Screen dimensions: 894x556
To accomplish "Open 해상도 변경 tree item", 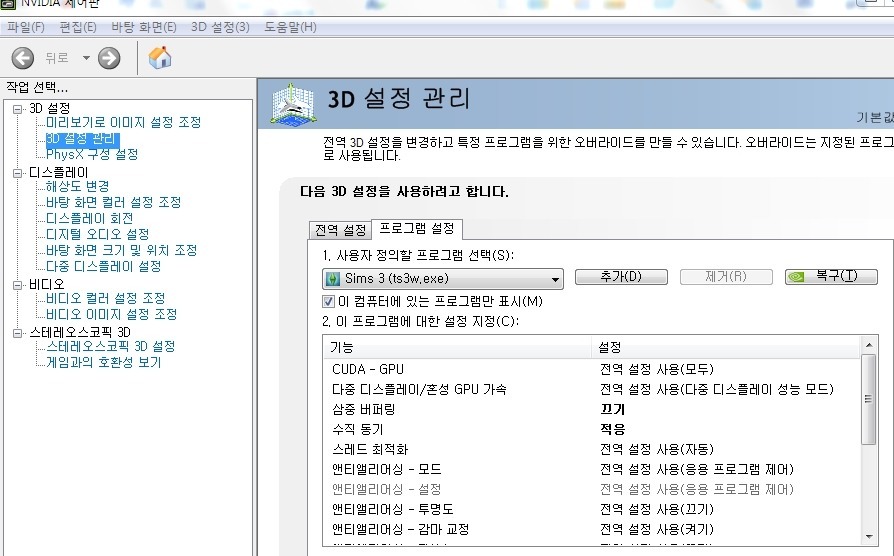I will click(77, 186).
